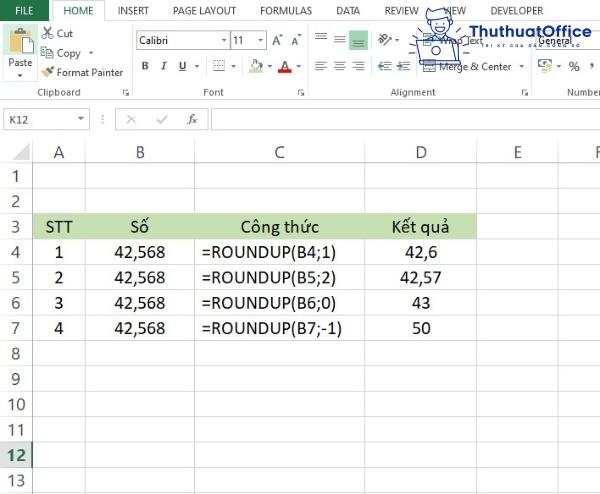Align text right
The image size is (600, 494).
pyautogui.click(x=358, y=66)
